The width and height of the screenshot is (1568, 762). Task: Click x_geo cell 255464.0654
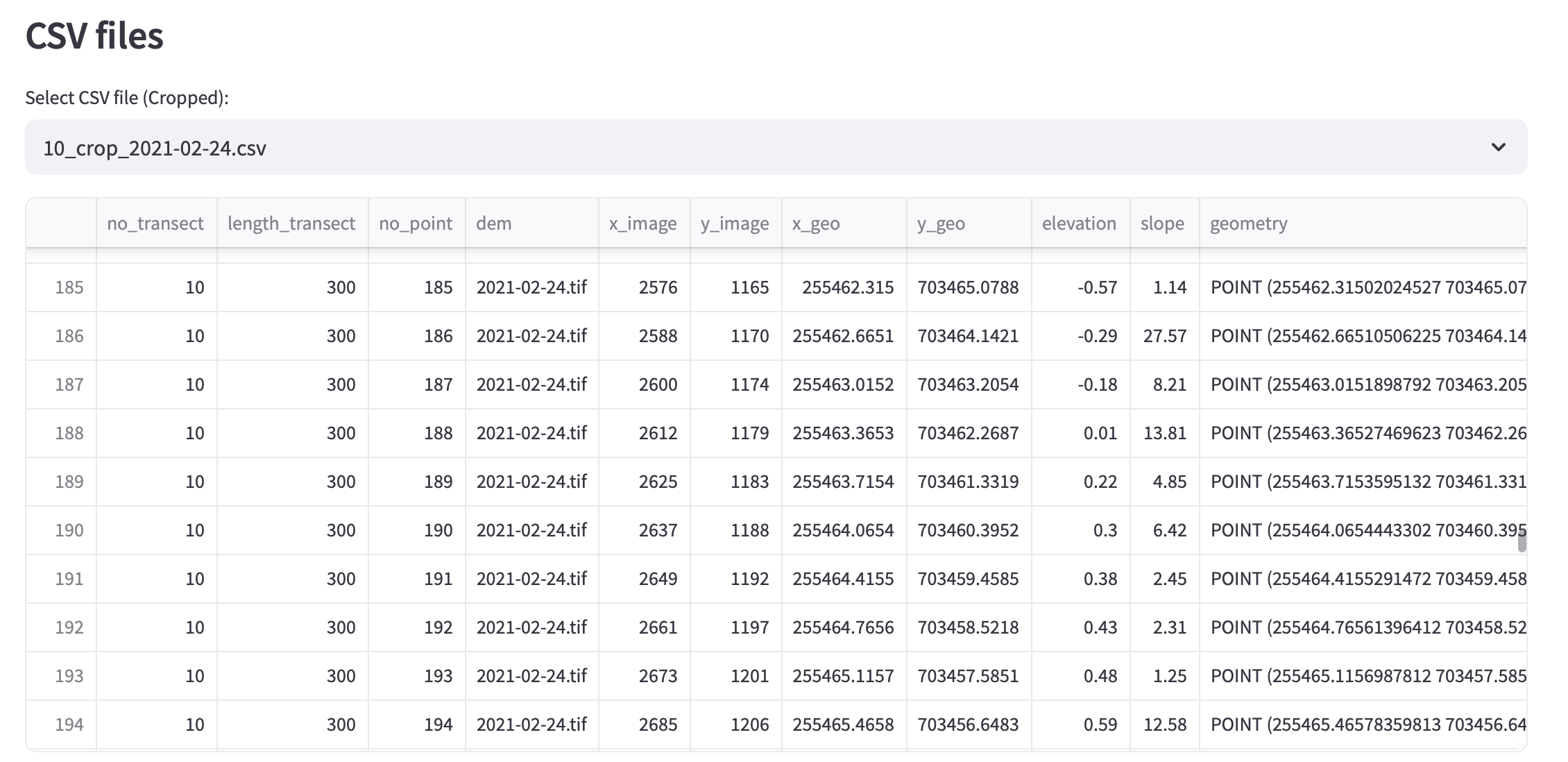pyautogui.click(x=844, y=530)
